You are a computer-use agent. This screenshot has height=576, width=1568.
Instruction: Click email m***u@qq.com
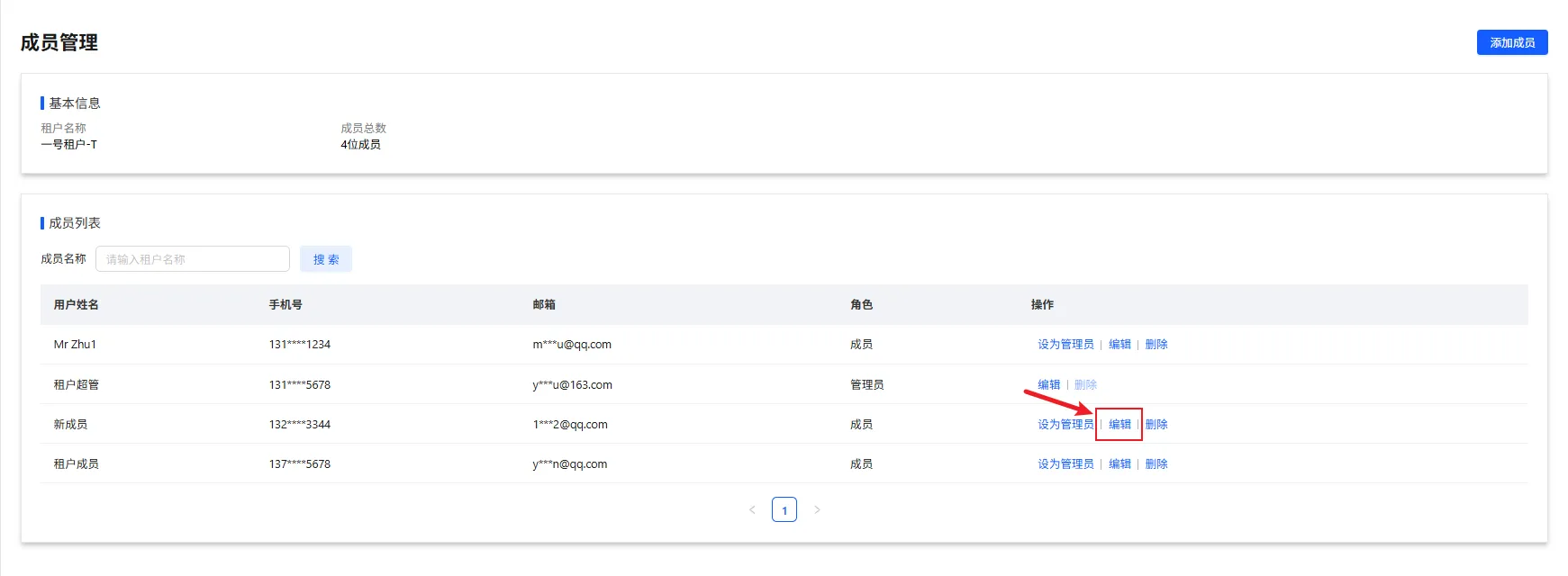(572, 345)
